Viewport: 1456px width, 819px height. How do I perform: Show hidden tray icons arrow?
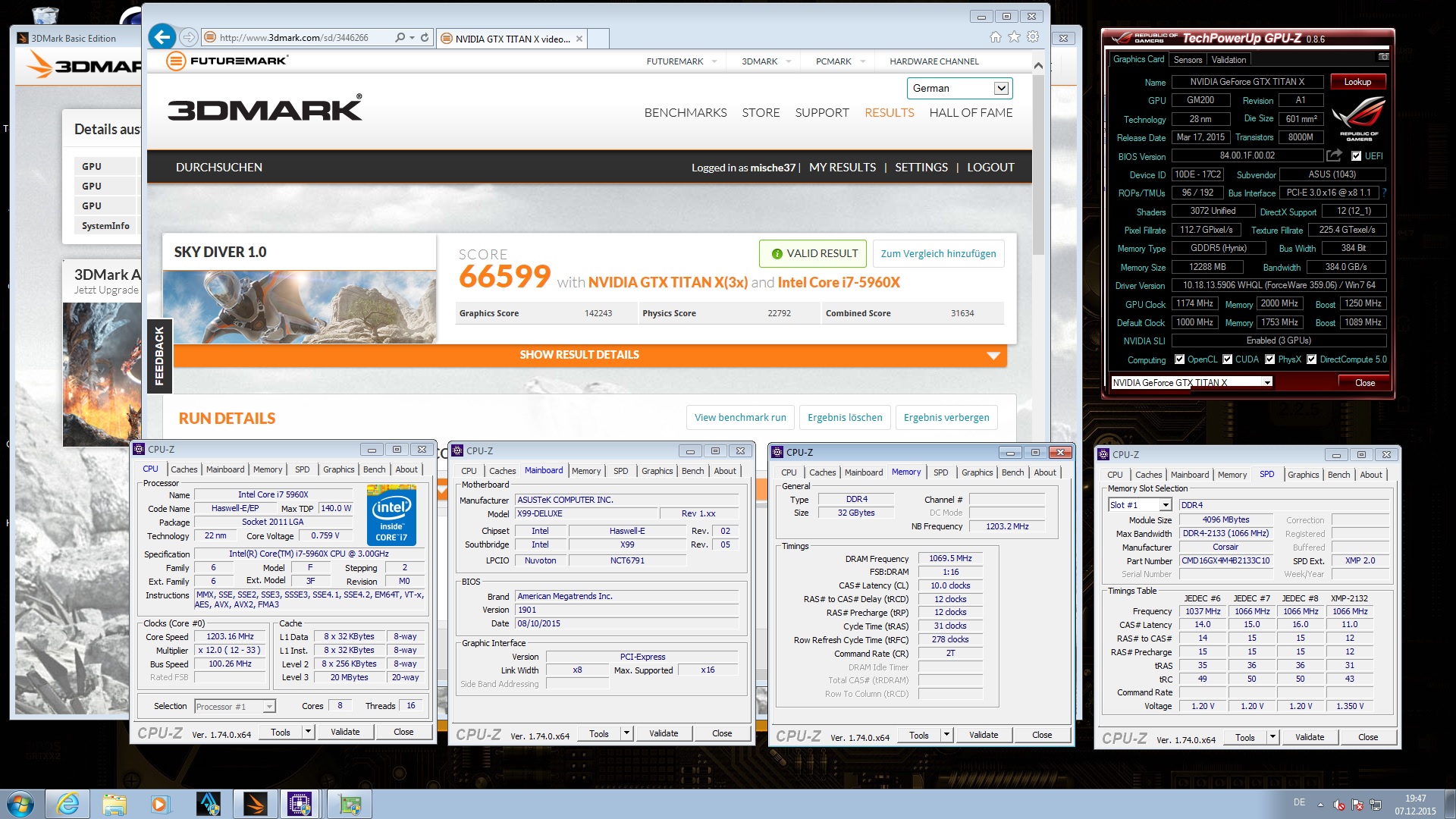tap(1320, 805)
